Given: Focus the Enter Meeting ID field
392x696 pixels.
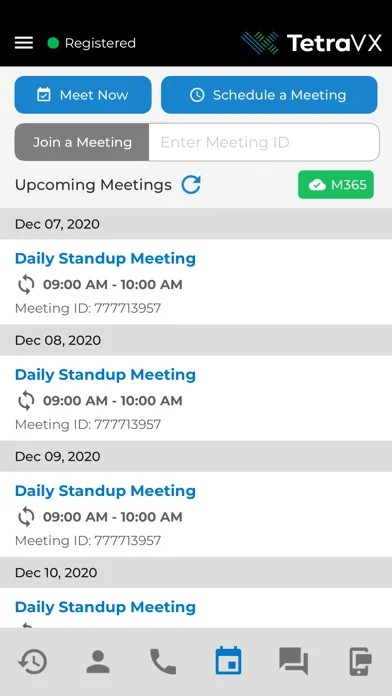Looking at the screenshot, I should coord(264,142).
